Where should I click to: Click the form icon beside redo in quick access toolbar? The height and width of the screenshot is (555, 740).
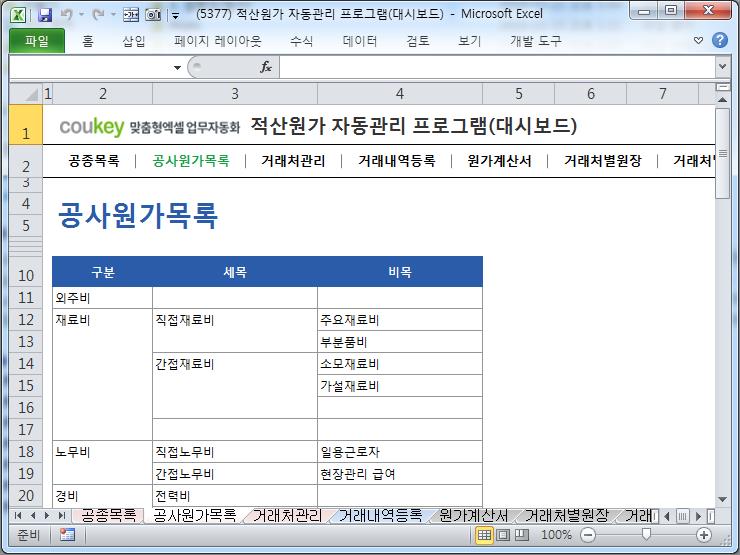(131, 15)
